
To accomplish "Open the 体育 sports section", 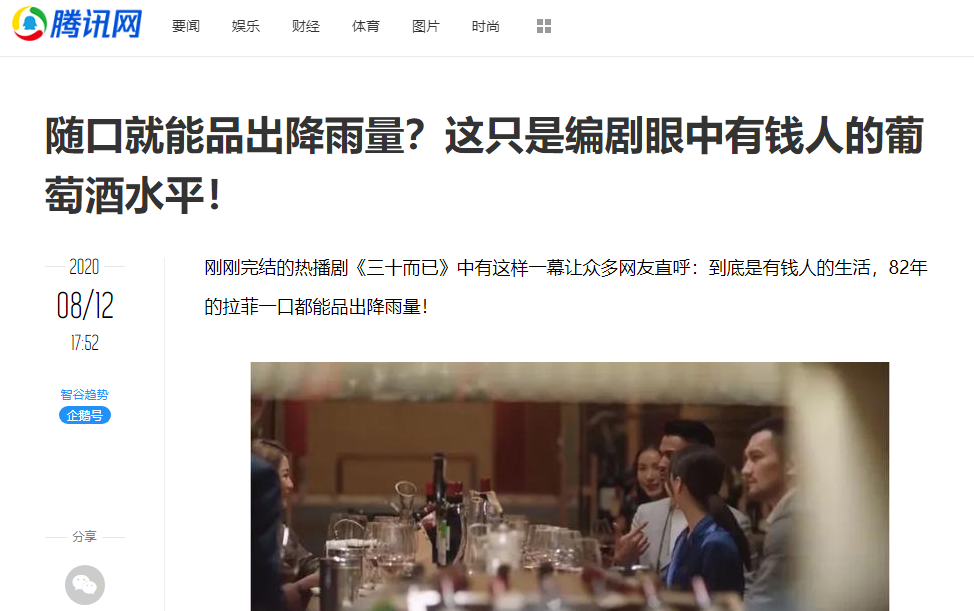I will (365, 26).
